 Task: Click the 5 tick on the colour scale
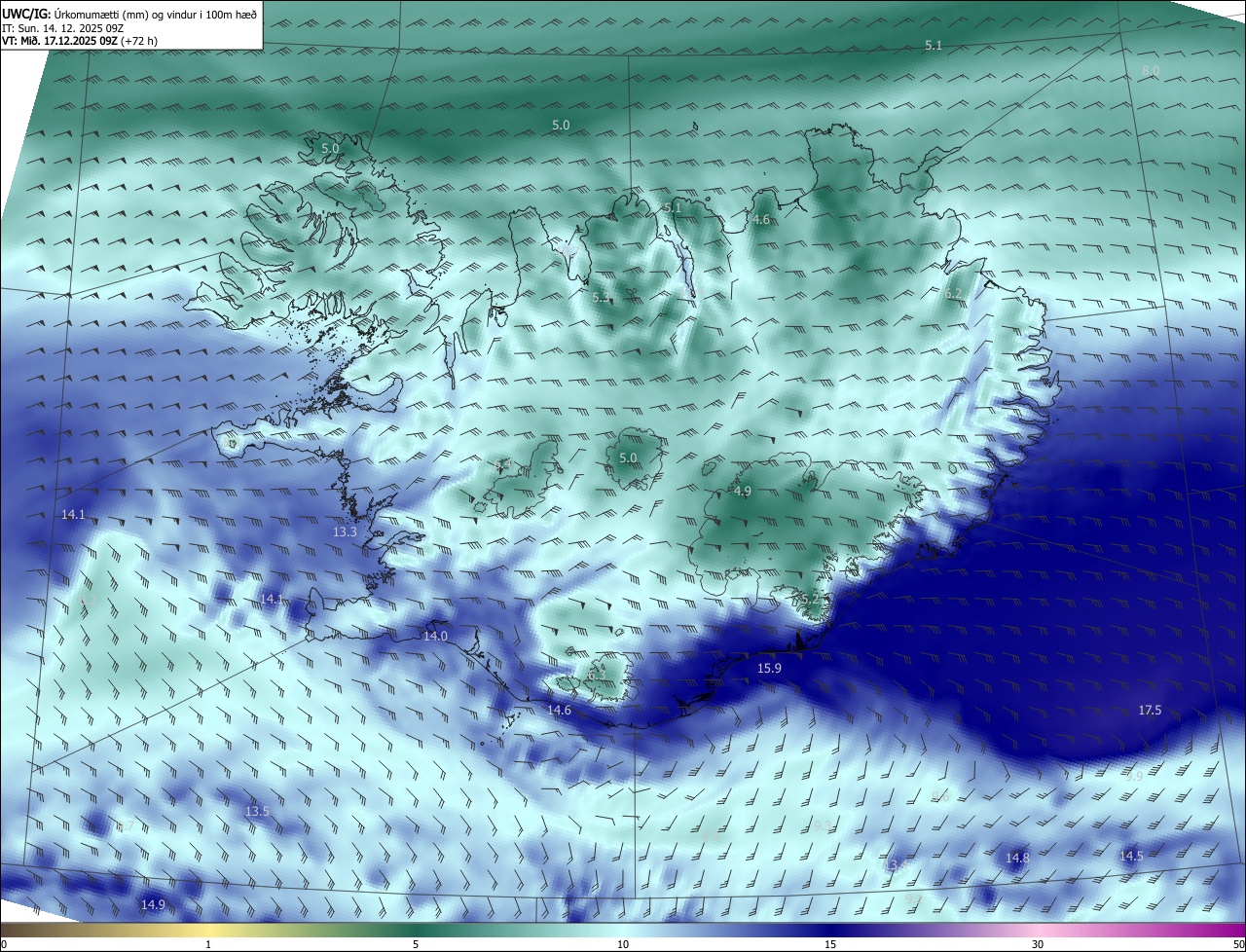coord(416,944)
